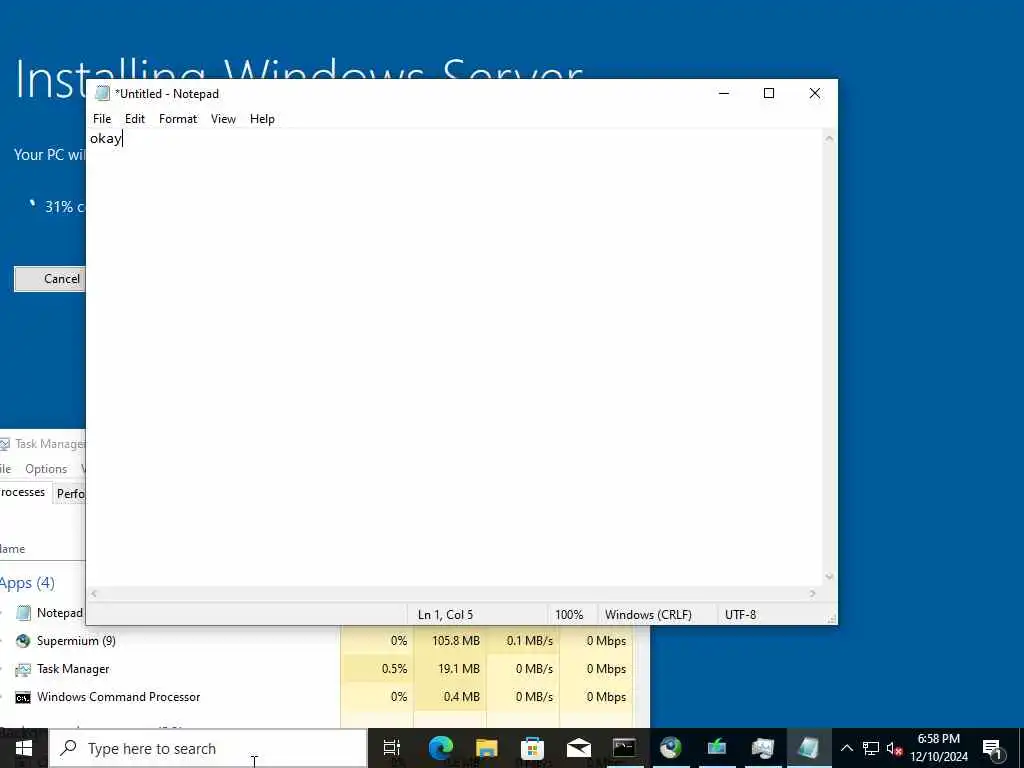Close the Notepad window
Image resolution: width=1024 pixels, height=768 pixels.
814,93
